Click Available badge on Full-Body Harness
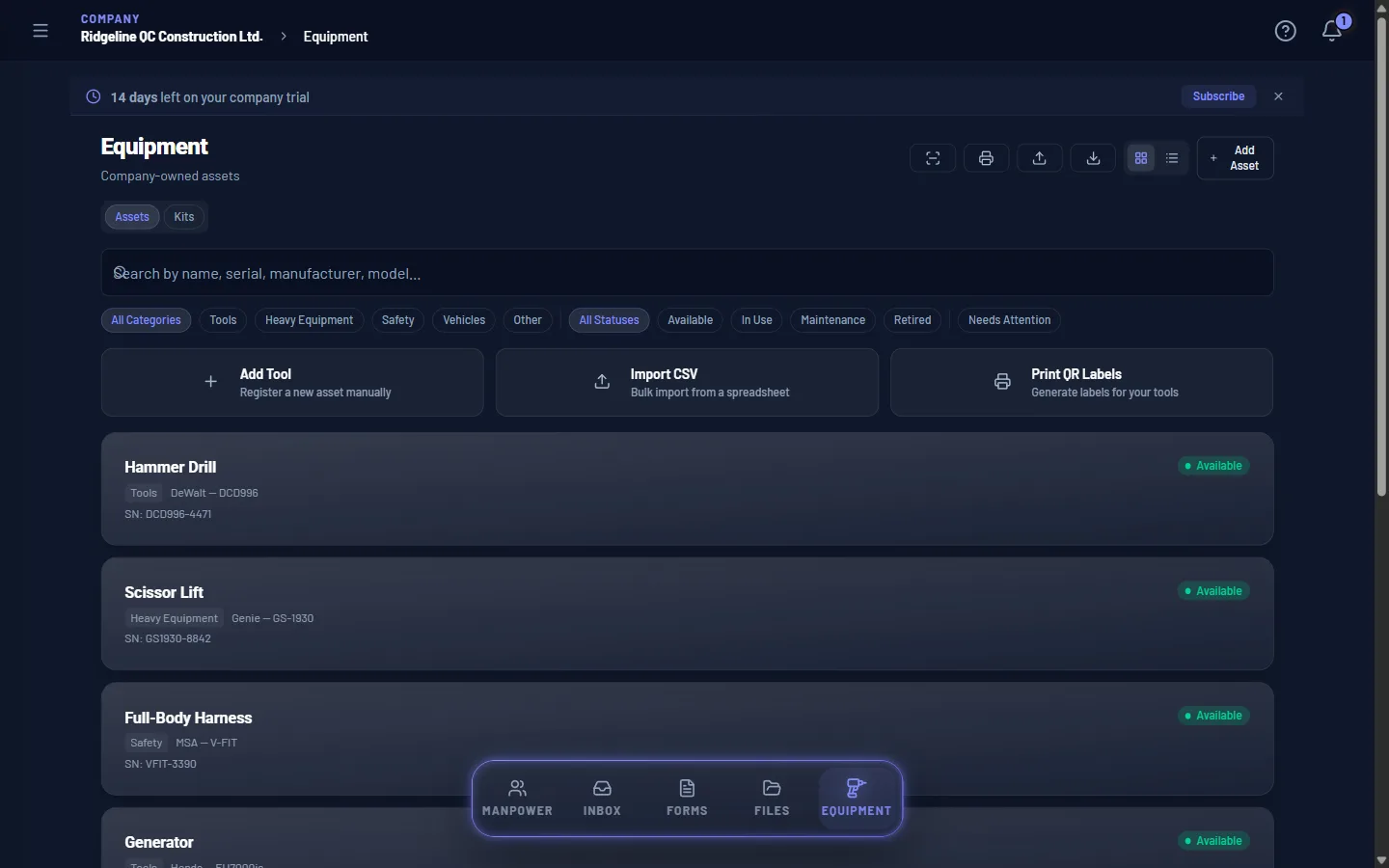The width and height of the screenshot is (1389, 868). click(1213, 716)
